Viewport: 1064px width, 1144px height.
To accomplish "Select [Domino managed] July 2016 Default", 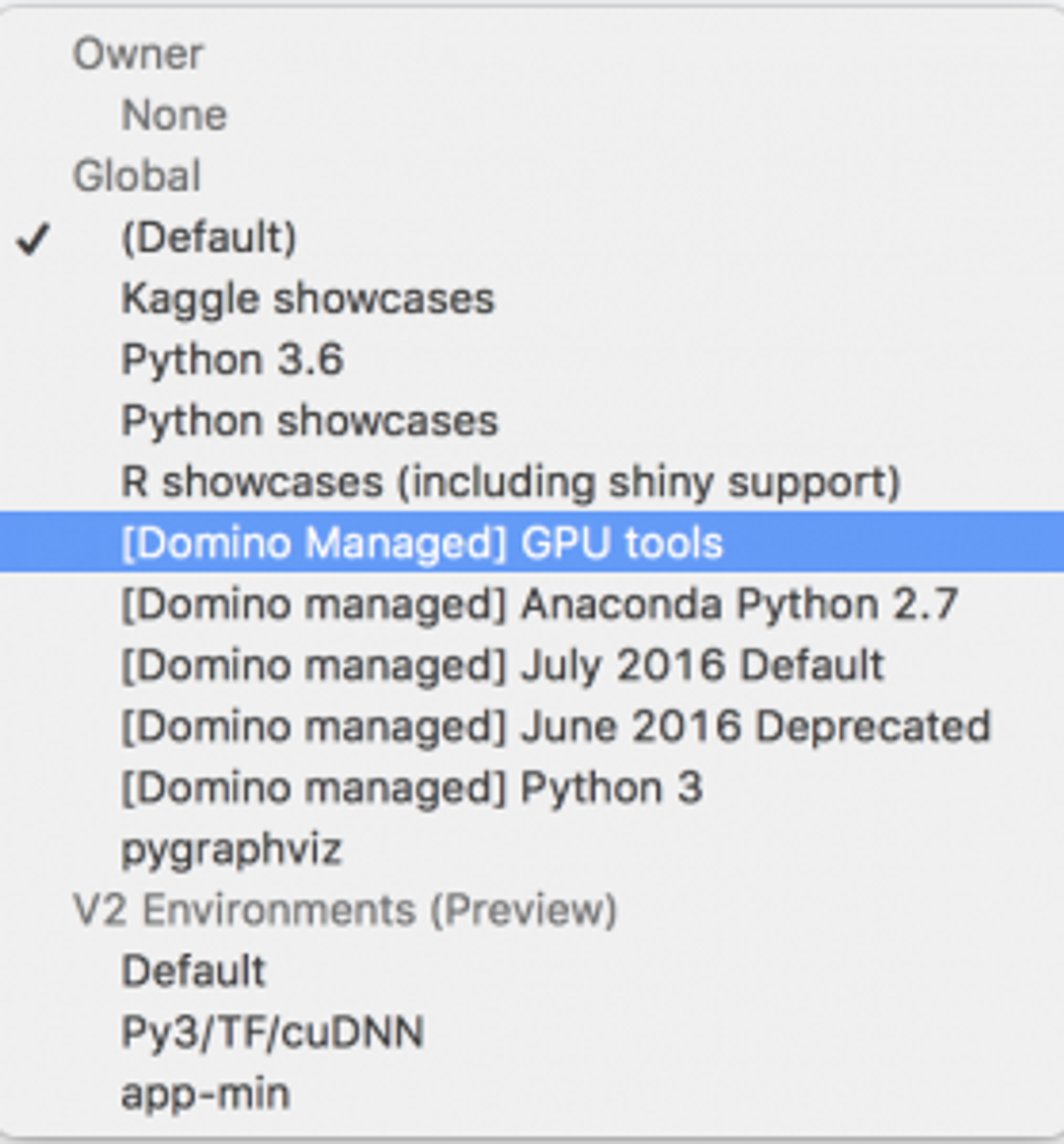I will [503, 665].
